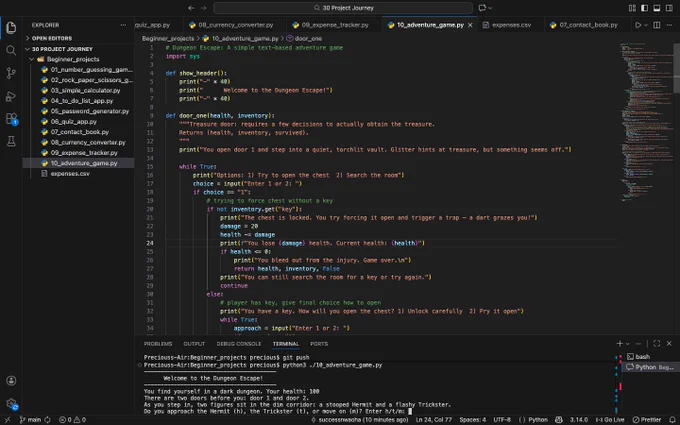This screenshot has width=680, height=425.
Task: Open editor More Actions ellipsis
Action: click(670, 25)
